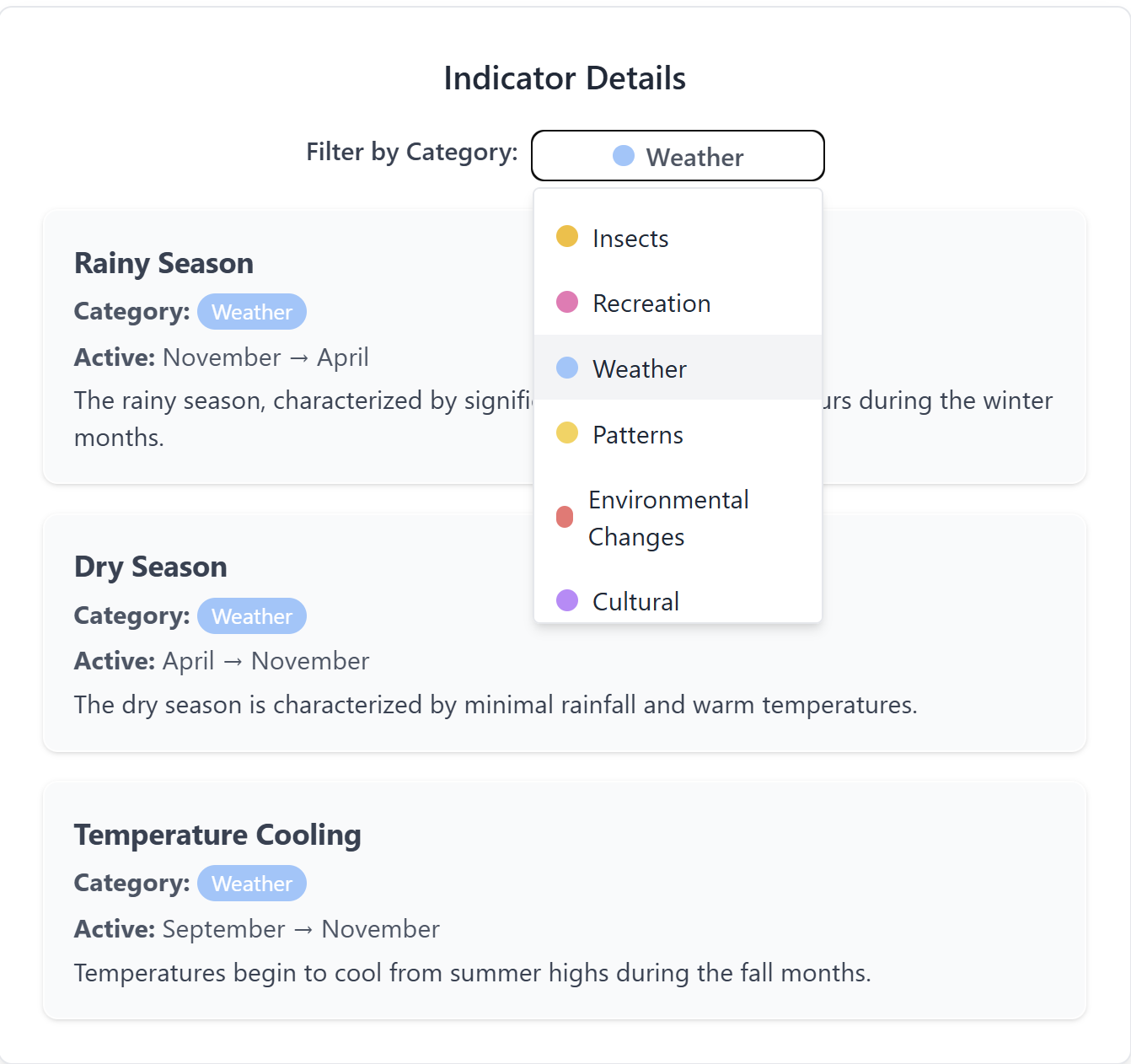Click the pink Recreation color dot
This screenshot has width=1131, height=1064.
[567, 302]
